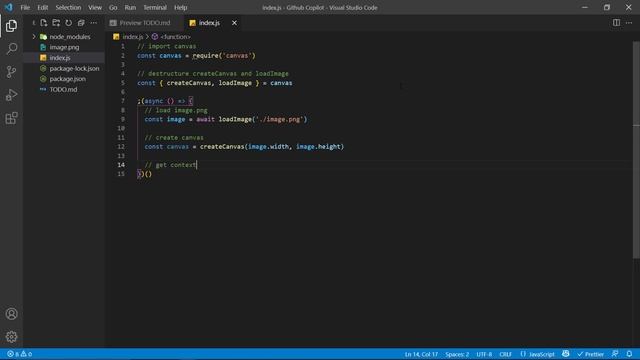Collapse the explorer section chevron
This screenshot has width=640, height=360.
point(33,23)
